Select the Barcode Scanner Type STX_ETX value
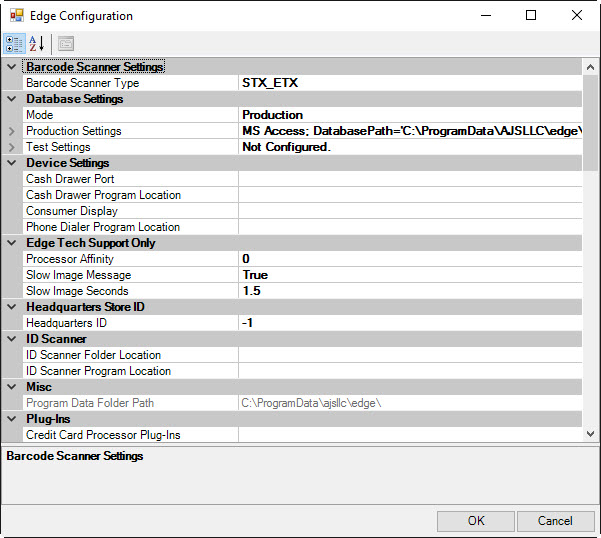Screen dimensions: 601x538 pyautogui.click(x=410, y=83)
